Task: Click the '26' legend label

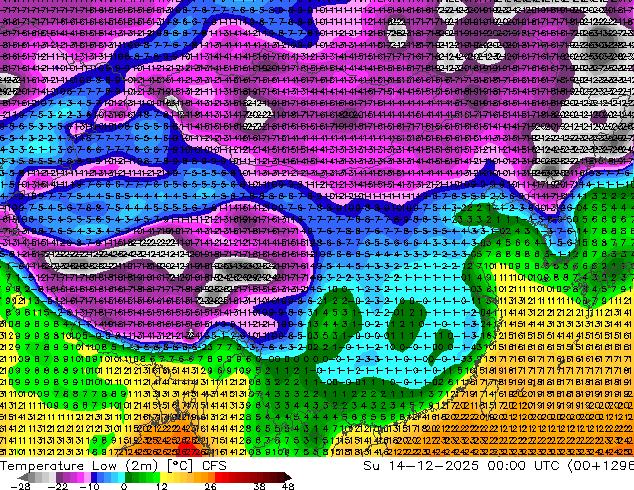Action: (210, 486)
